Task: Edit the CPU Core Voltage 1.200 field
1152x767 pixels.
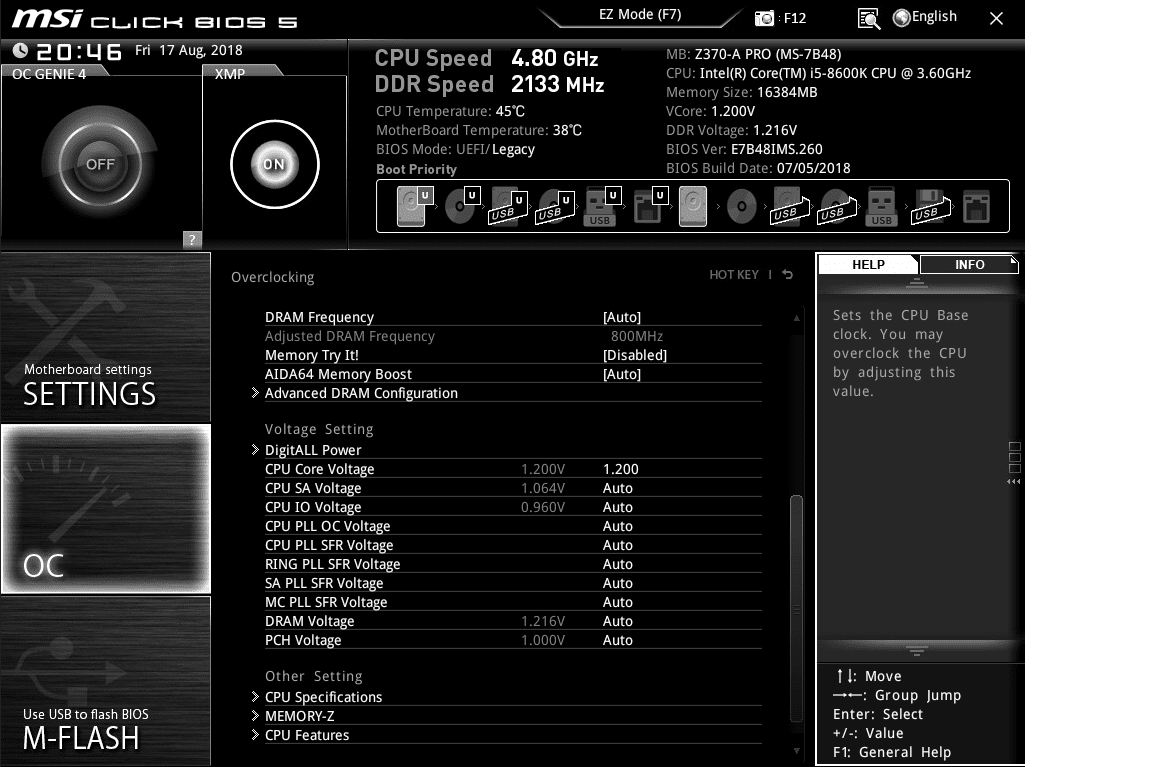Action: tap(621, 469)
